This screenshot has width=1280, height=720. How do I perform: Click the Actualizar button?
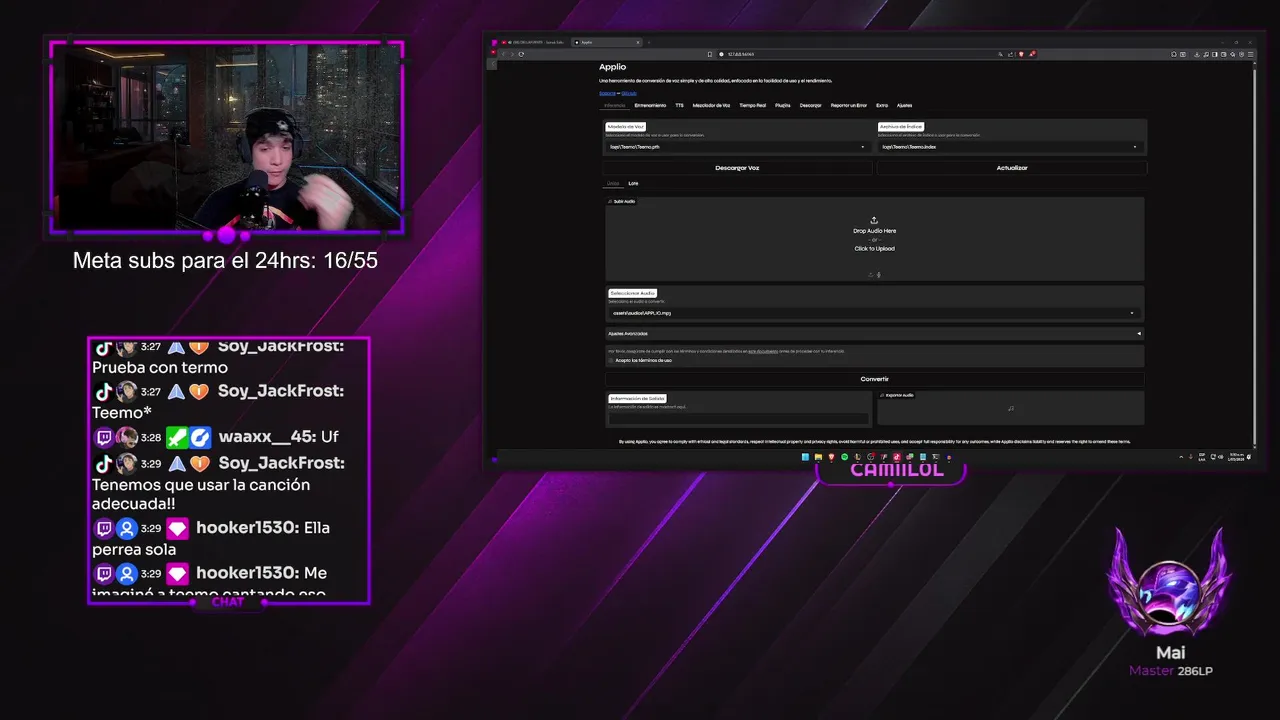click(1012, 168)
